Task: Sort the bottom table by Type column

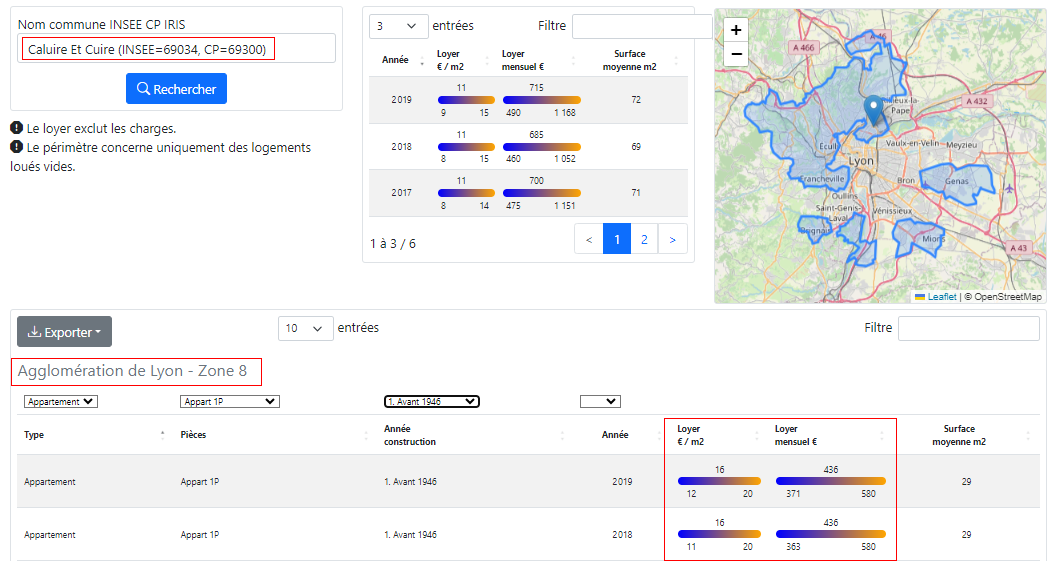Action: pyautogui.click(x=162, y=435)
